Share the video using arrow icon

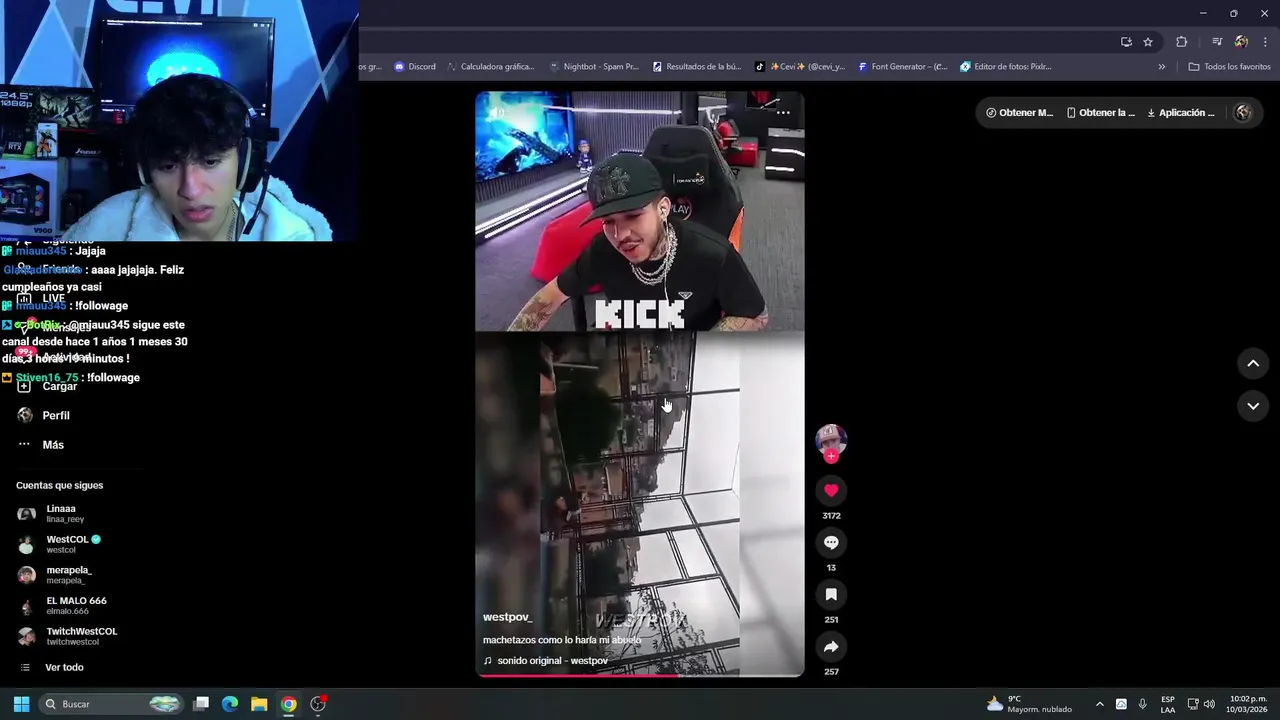(x=831, y=646)
